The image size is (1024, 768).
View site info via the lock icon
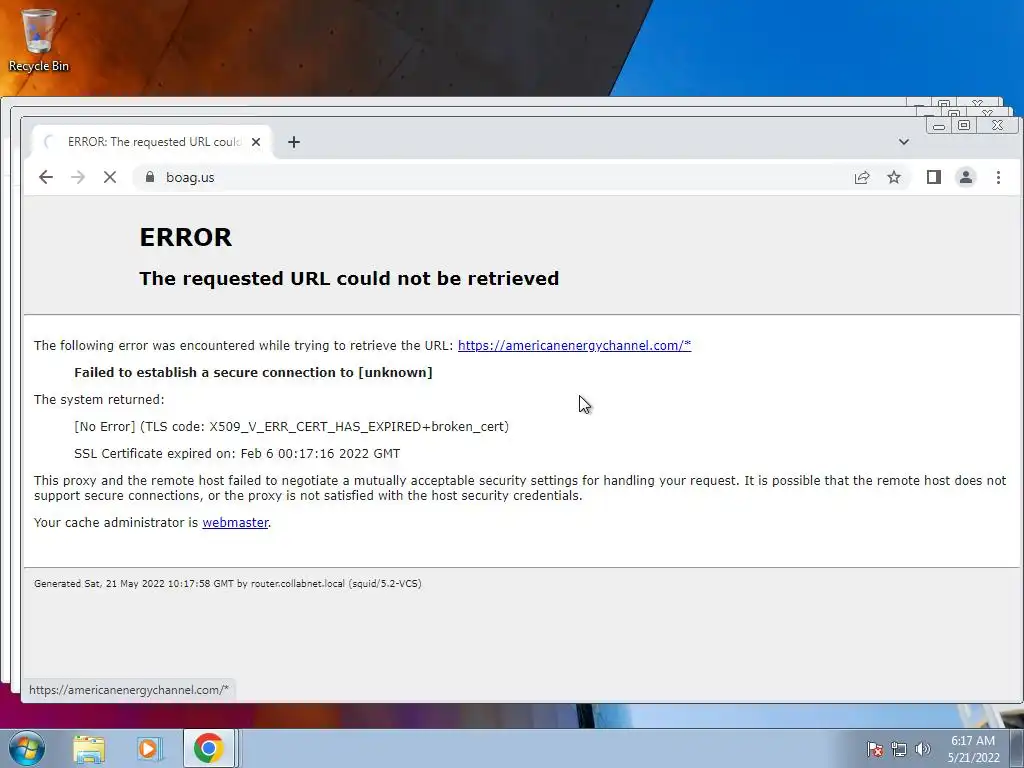(x=150, y=177)
